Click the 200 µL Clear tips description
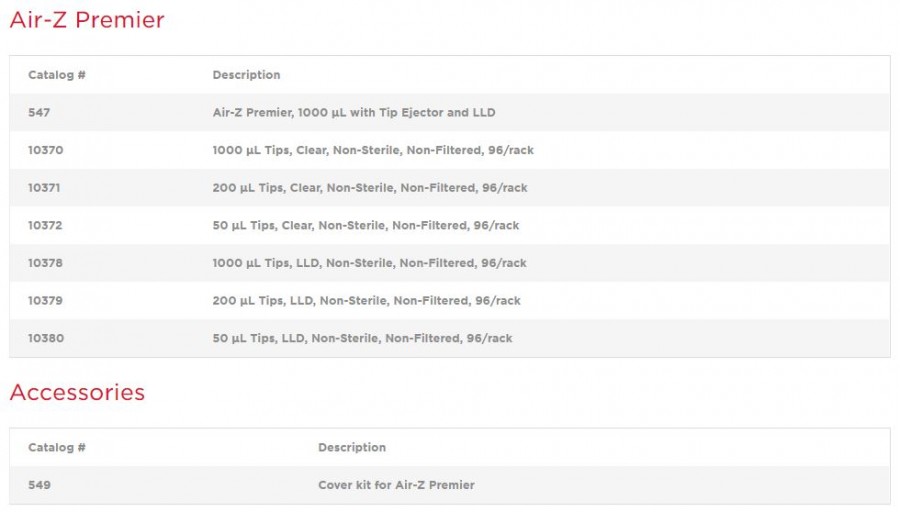Image resolution: width=900 pixels, height=512 pixels. pos(369,188)
